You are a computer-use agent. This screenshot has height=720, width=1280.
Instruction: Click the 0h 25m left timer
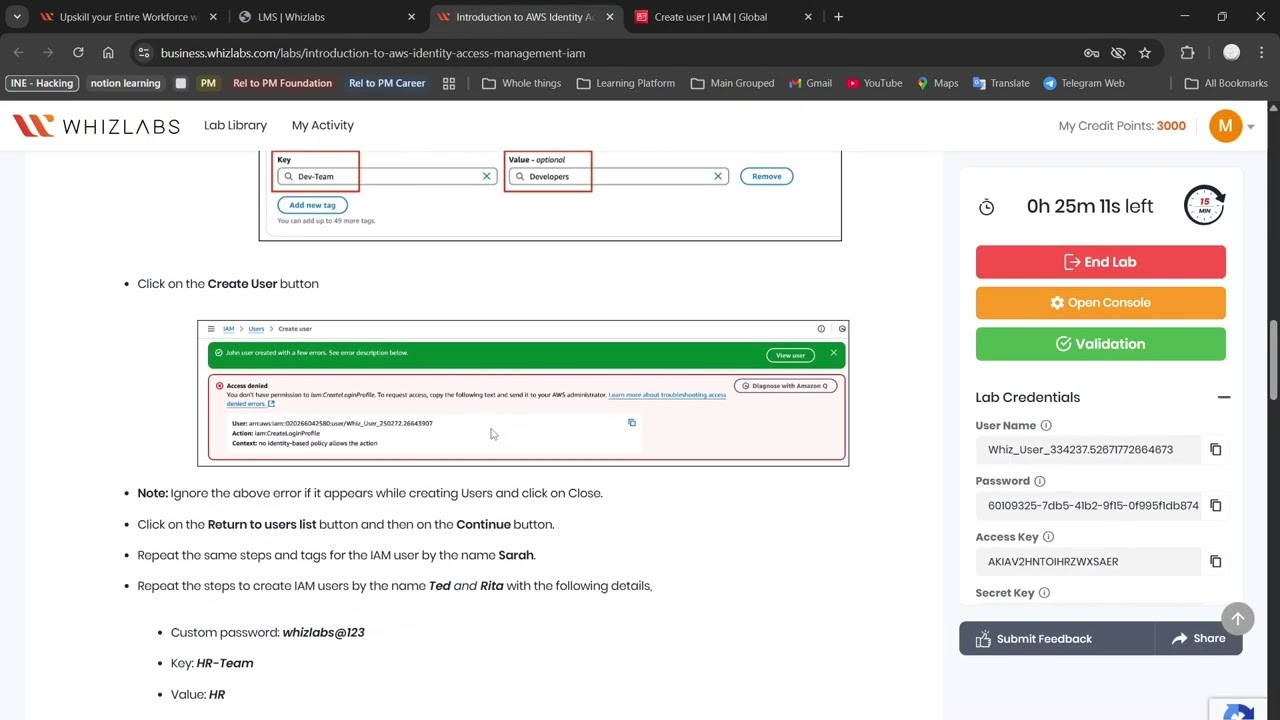click(1089, 206)
